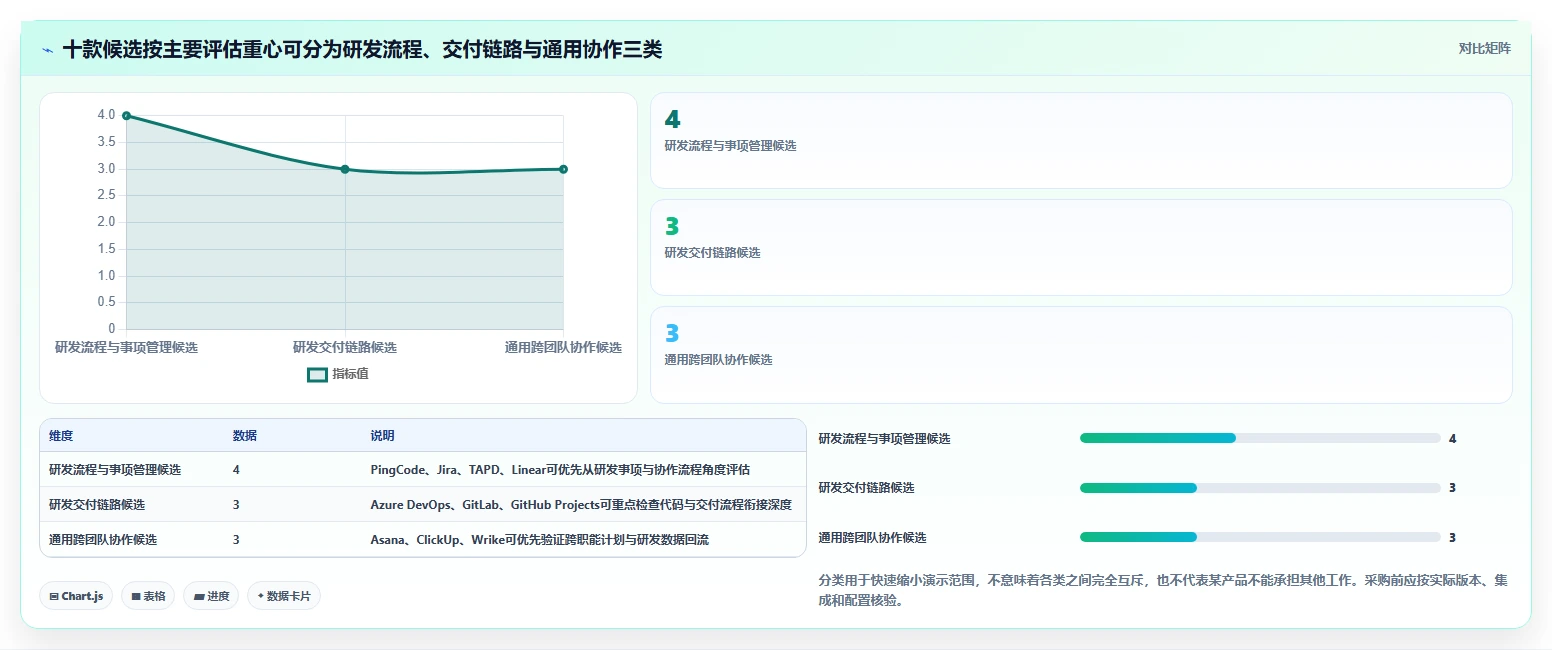This screenshot has height=650, width=1552.
Task: Click the description starting with Asana、ClickUp
Action: pyautogui.click(x=540, y=539)
